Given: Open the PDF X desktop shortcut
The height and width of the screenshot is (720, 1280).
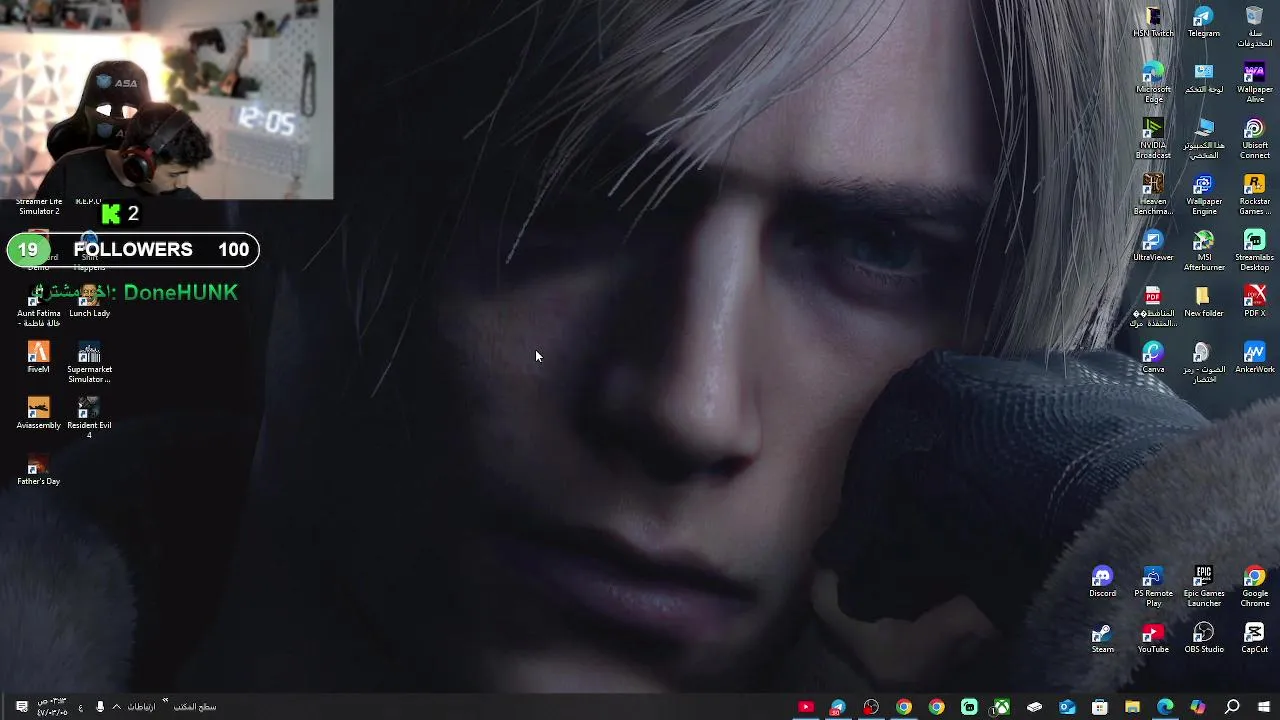Looking at the screenshot, I should coord(1254,302).
